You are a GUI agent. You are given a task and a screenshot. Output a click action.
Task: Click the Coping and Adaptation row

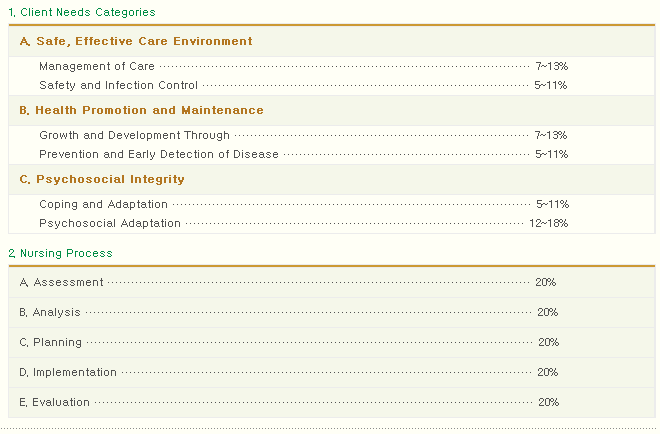(304, 205)
